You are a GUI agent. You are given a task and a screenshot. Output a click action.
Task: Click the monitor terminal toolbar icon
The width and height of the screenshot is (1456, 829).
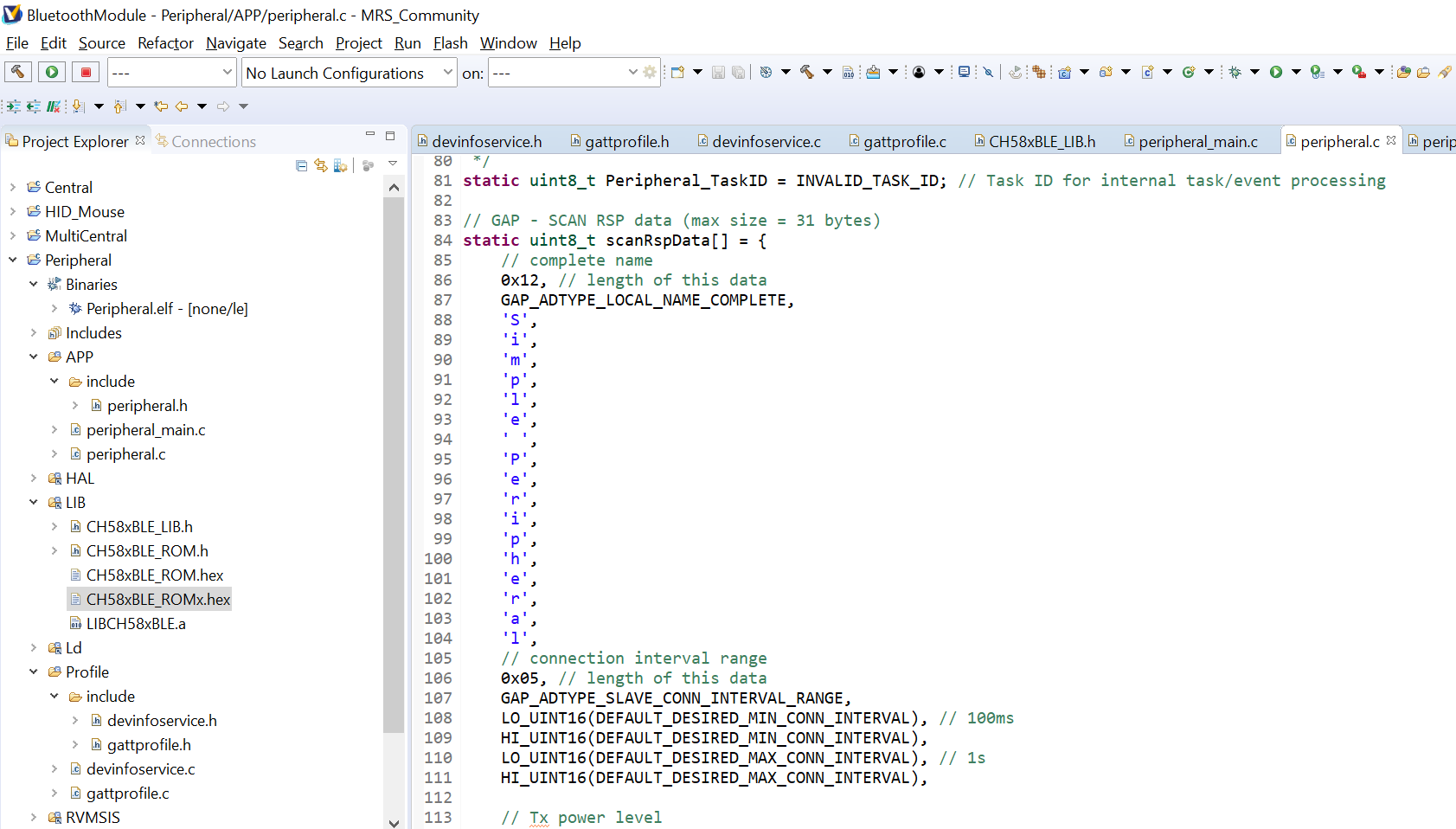(x=964, y=73)
